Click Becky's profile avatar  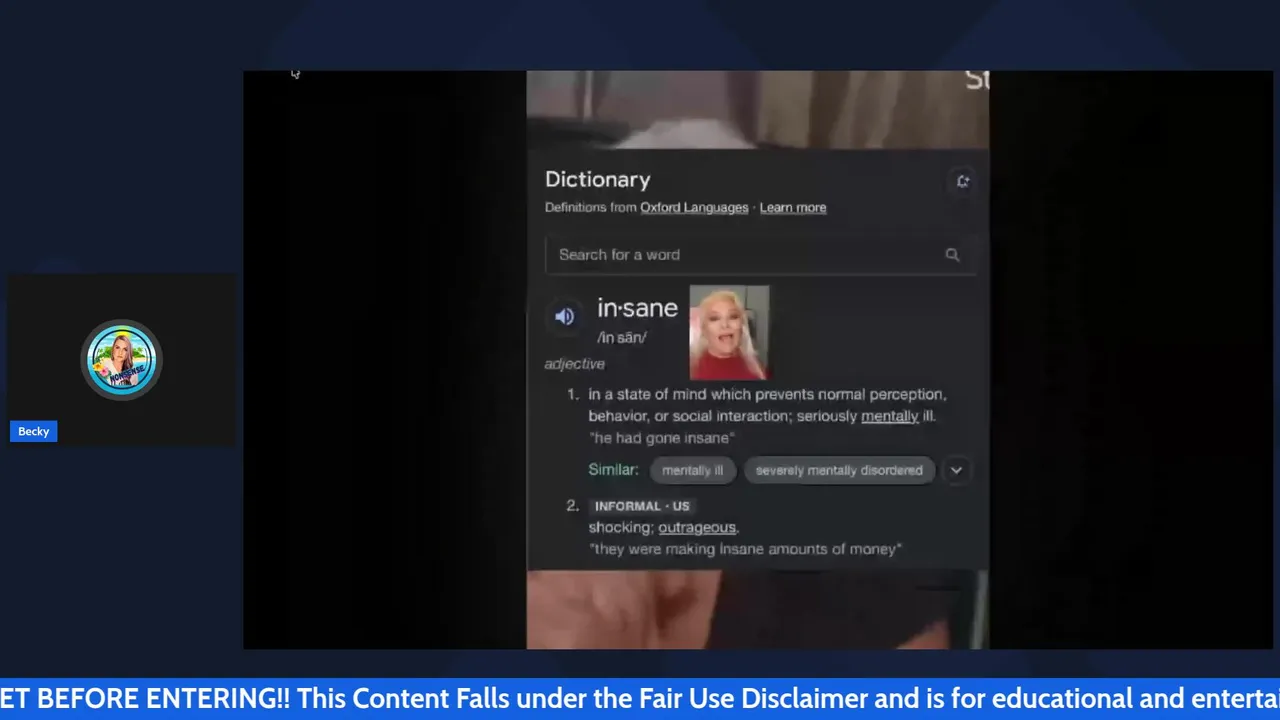(122, 360)
